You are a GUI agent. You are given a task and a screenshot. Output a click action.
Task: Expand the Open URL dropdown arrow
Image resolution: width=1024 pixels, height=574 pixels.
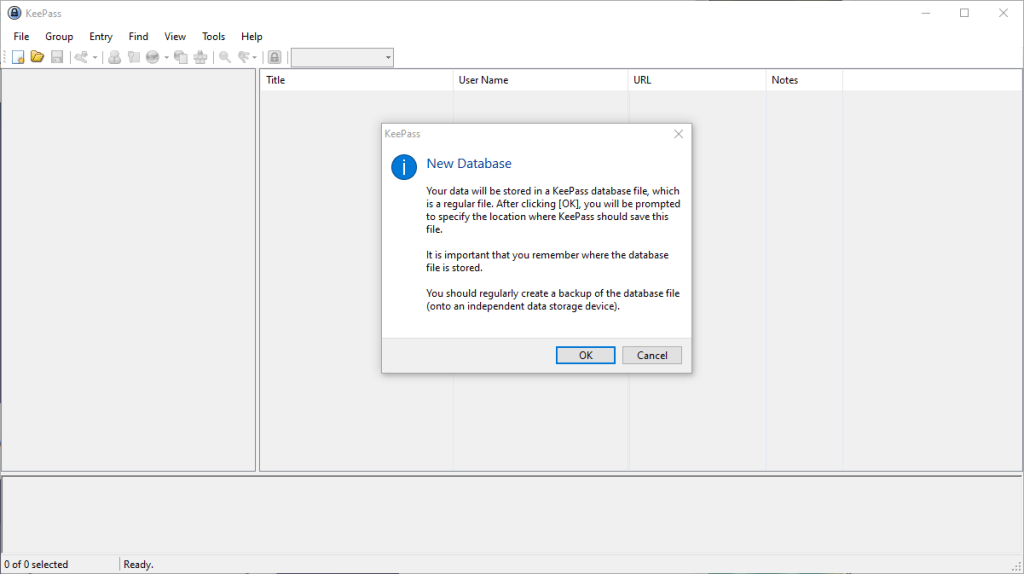pos(167,57)
